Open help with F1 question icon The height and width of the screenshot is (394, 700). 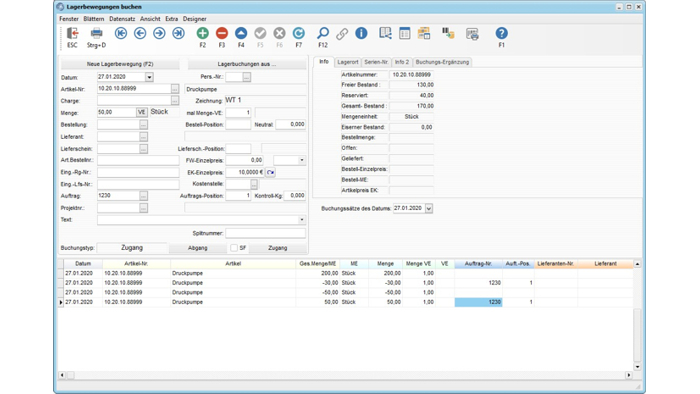(x=501, y=33)
